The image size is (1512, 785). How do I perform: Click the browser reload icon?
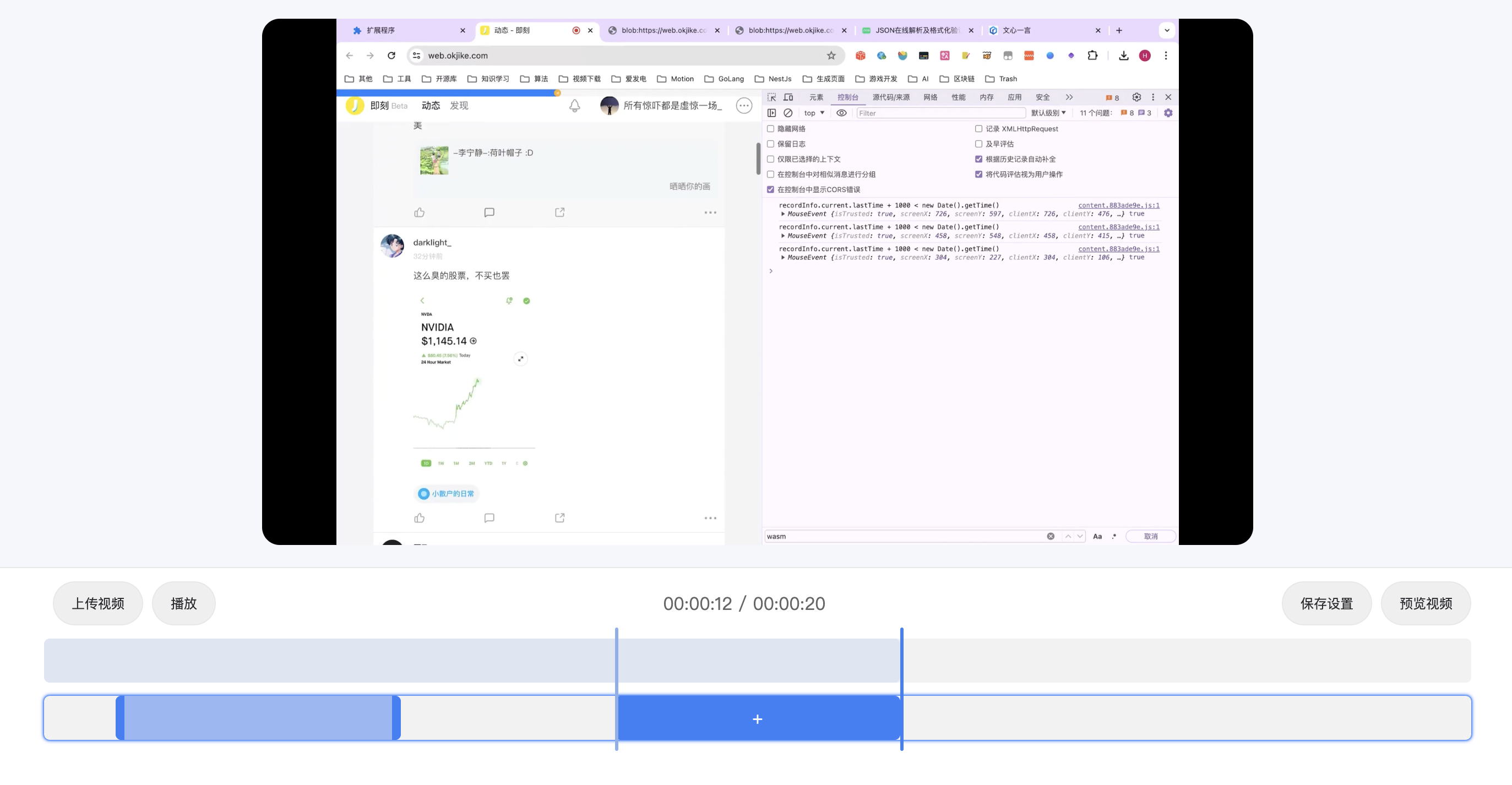click(391, 55)
